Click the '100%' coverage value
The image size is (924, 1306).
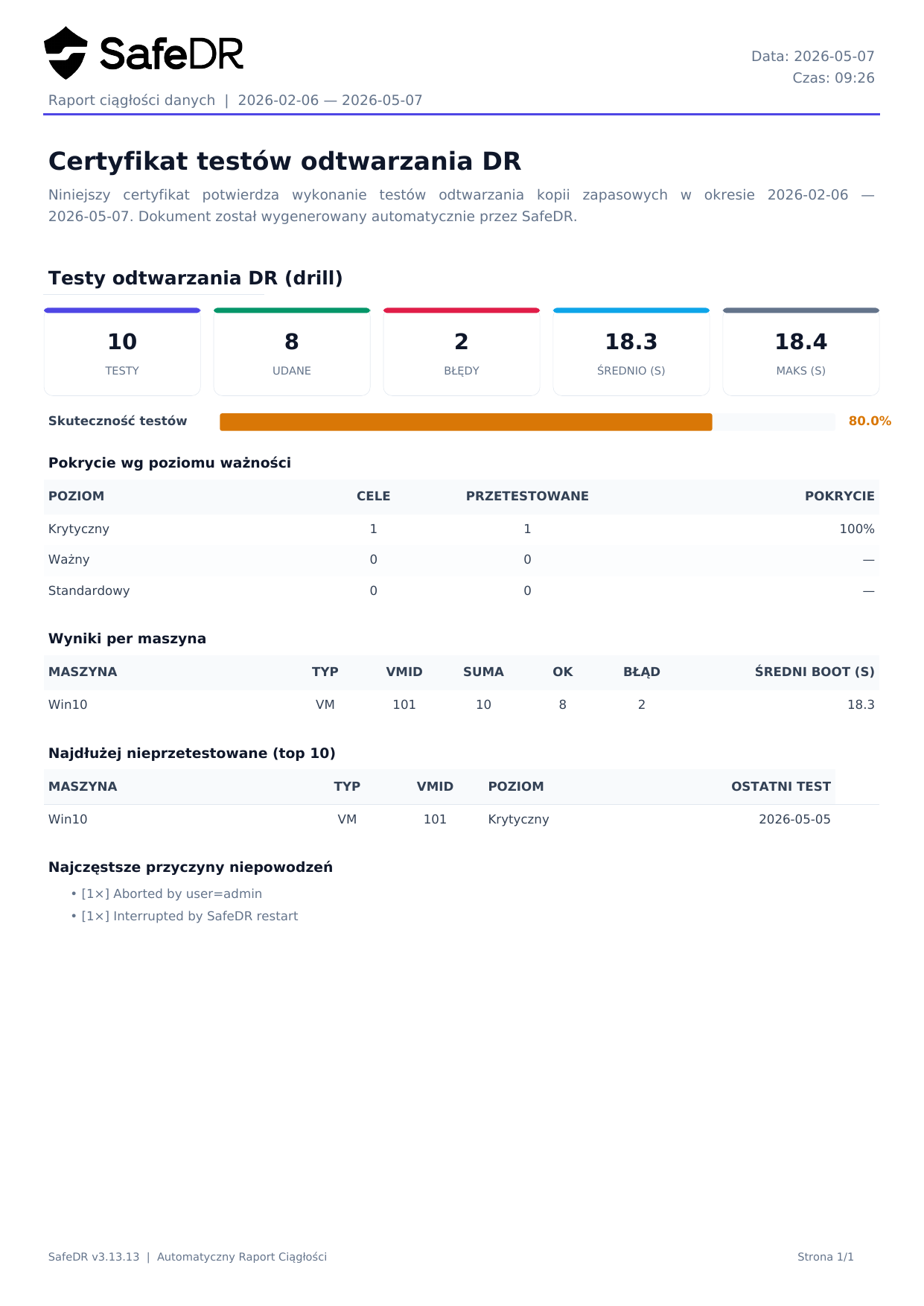(x=857, y=529)
